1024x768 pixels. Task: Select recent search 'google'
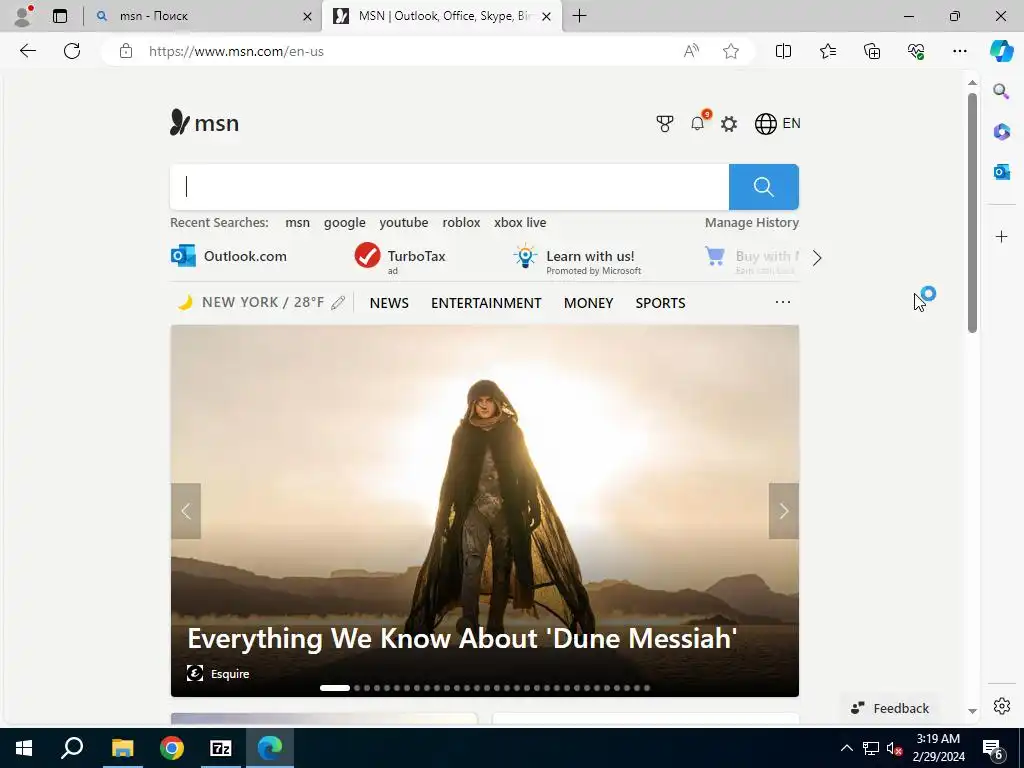(x=344, y=223)
